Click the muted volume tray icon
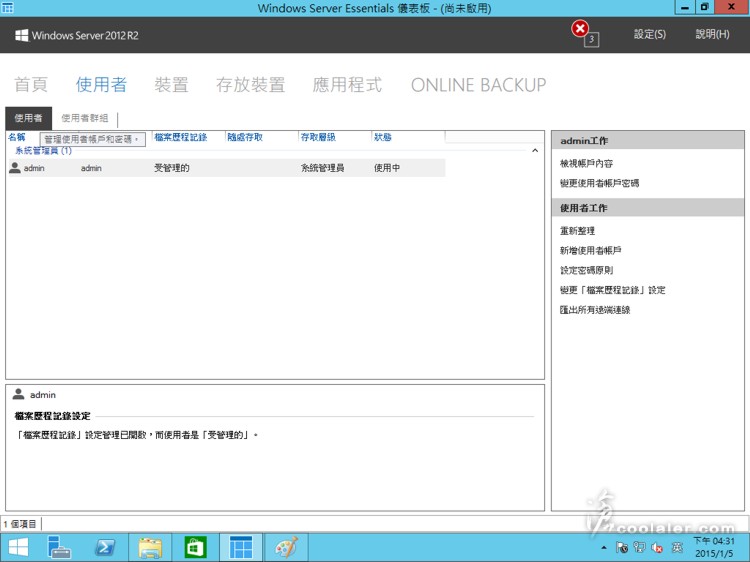 657,547
